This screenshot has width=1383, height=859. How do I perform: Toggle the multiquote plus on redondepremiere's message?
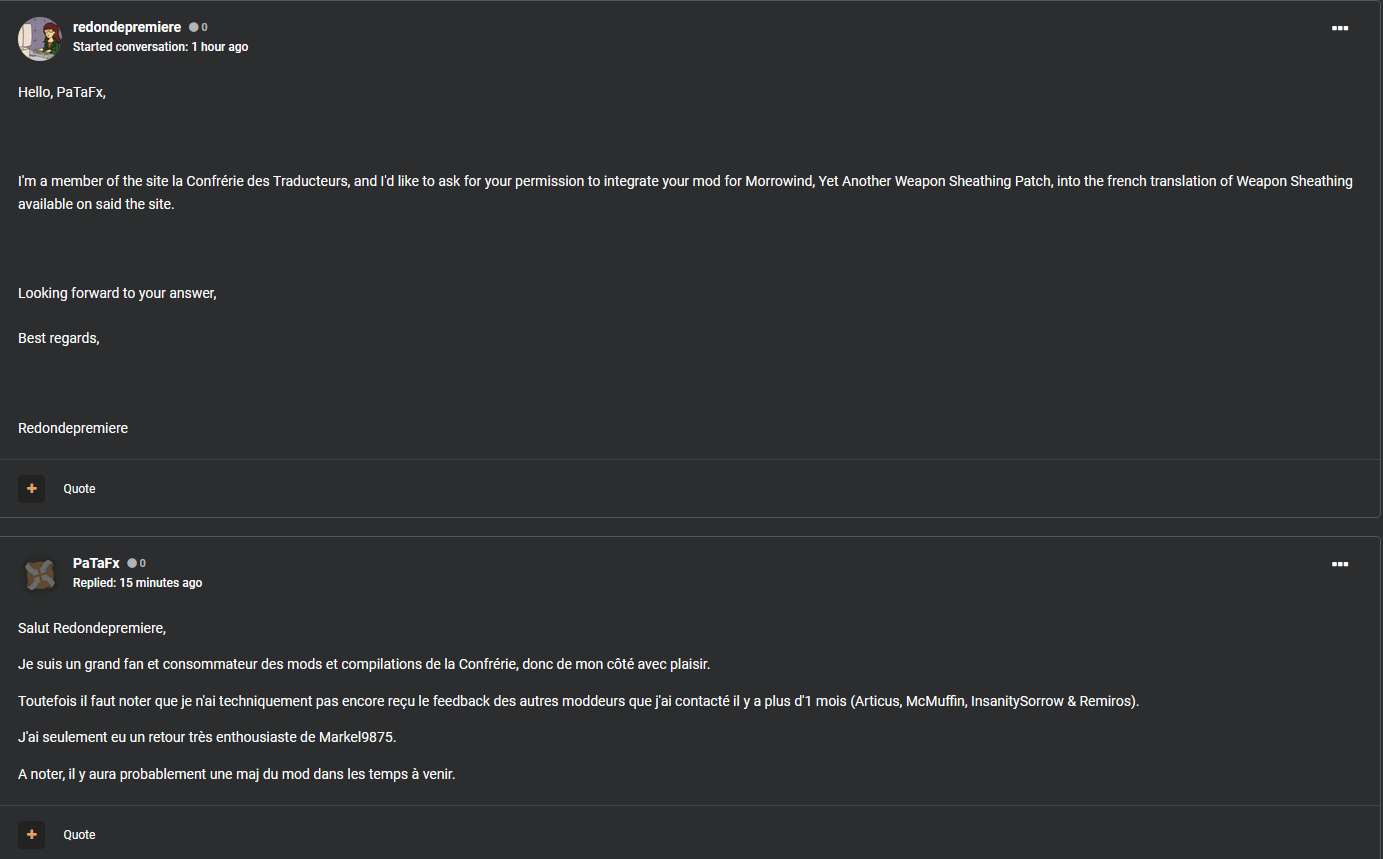click(x=32, y=489)
